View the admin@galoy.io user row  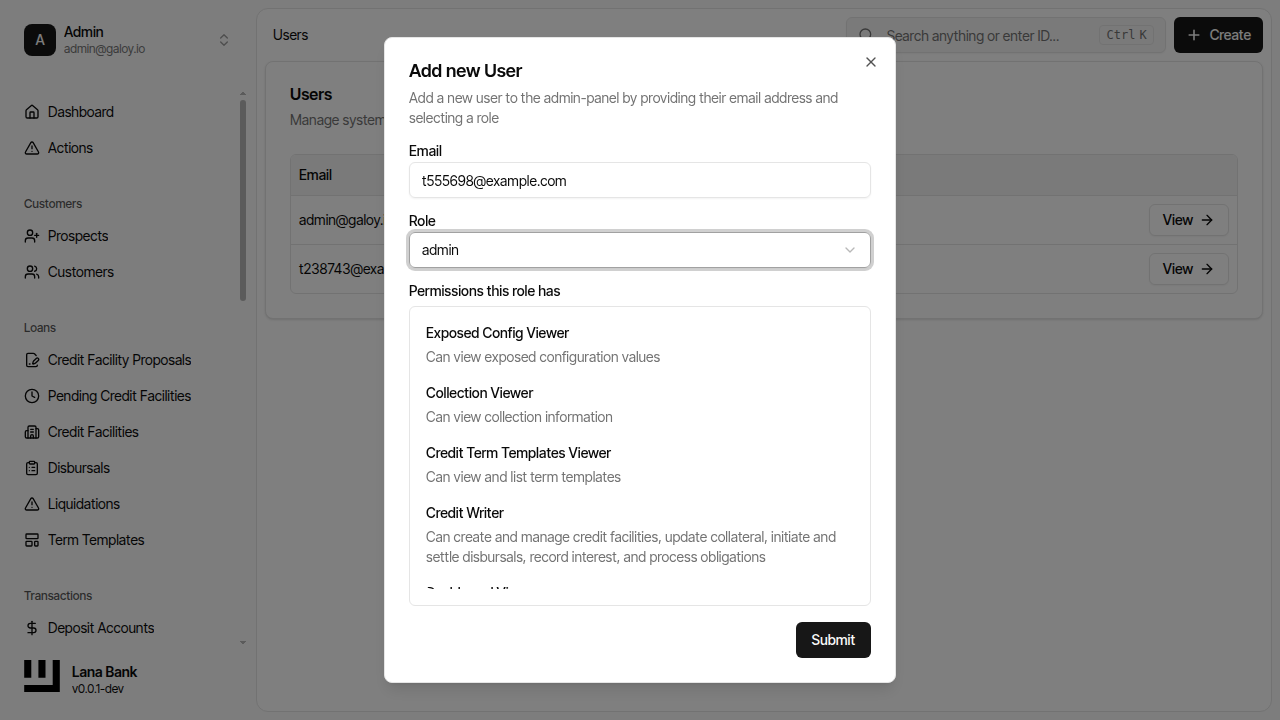(x=1188, y=219)
